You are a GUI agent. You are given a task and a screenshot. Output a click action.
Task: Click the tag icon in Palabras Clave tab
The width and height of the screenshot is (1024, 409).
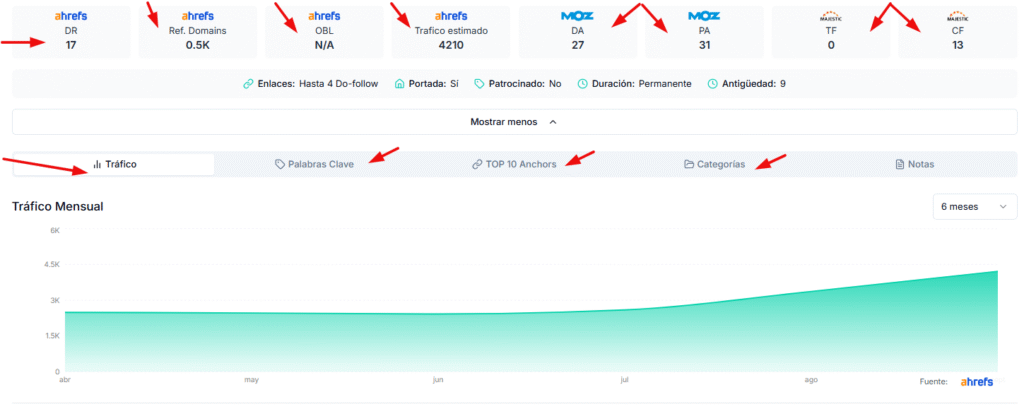280,164
